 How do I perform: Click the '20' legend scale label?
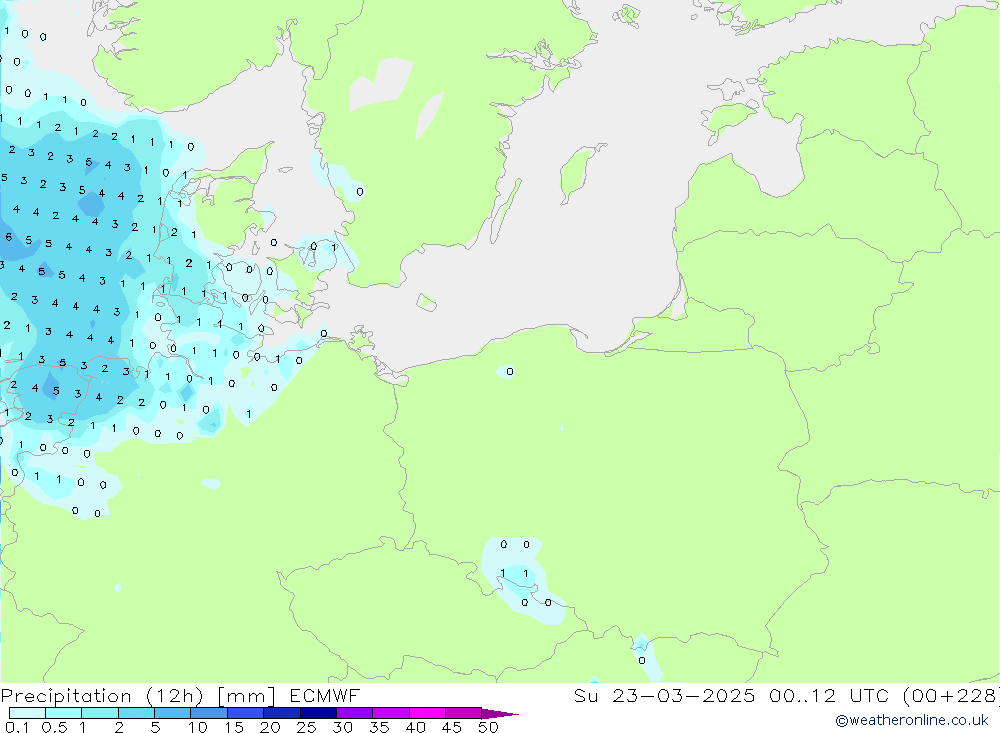270,727
